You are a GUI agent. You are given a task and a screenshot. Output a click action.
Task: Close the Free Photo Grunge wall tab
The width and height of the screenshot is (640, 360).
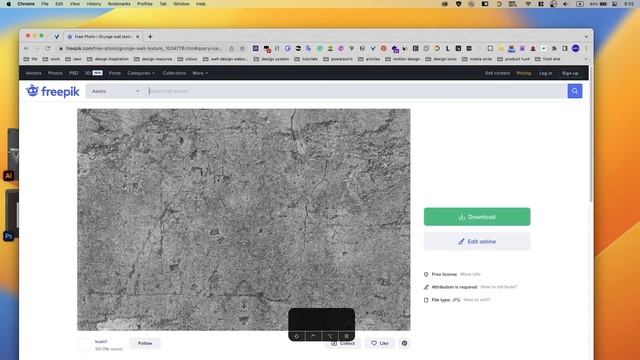pos(138,37)
